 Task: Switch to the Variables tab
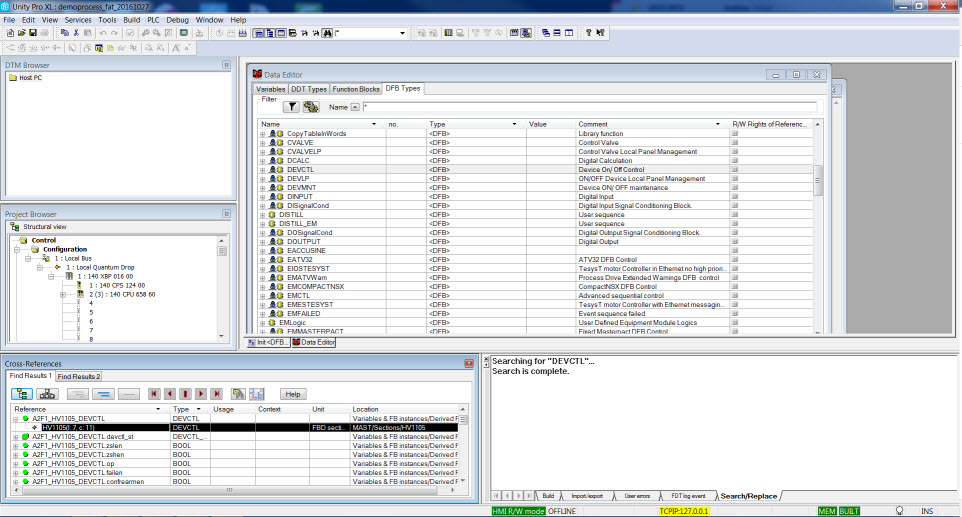tap(270, 89)
